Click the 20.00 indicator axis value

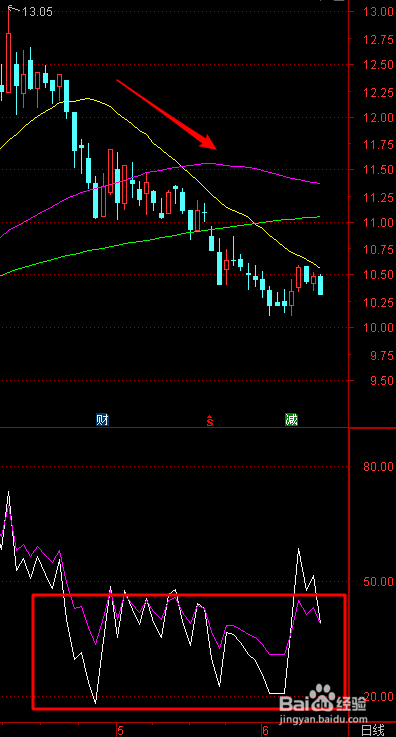pos(378,697)
